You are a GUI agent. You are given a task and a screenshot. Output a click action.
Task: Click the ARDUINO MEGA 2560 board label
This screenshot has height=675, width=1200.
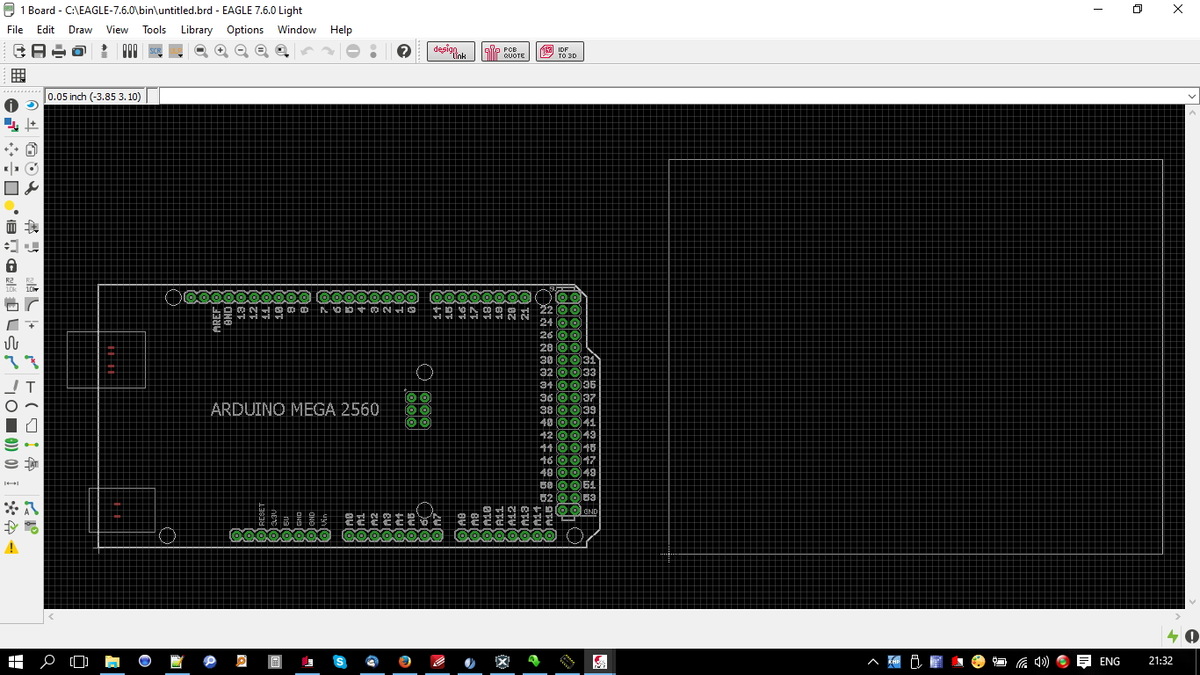point(295,409)
